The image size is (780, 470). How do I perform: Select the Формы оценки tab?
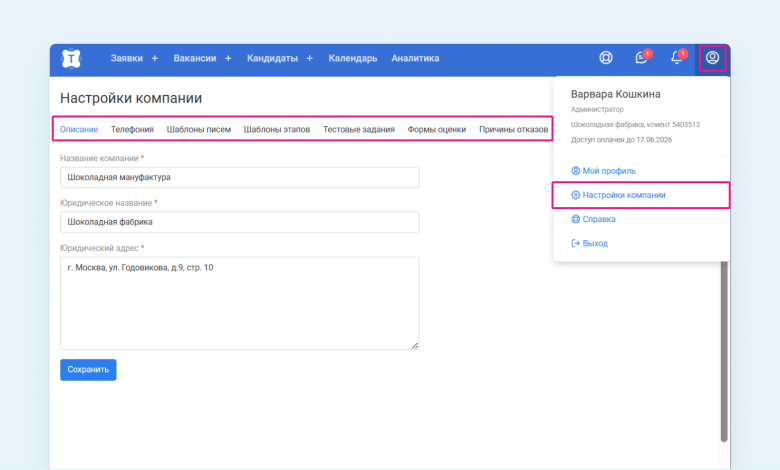(x=436, y=129)
